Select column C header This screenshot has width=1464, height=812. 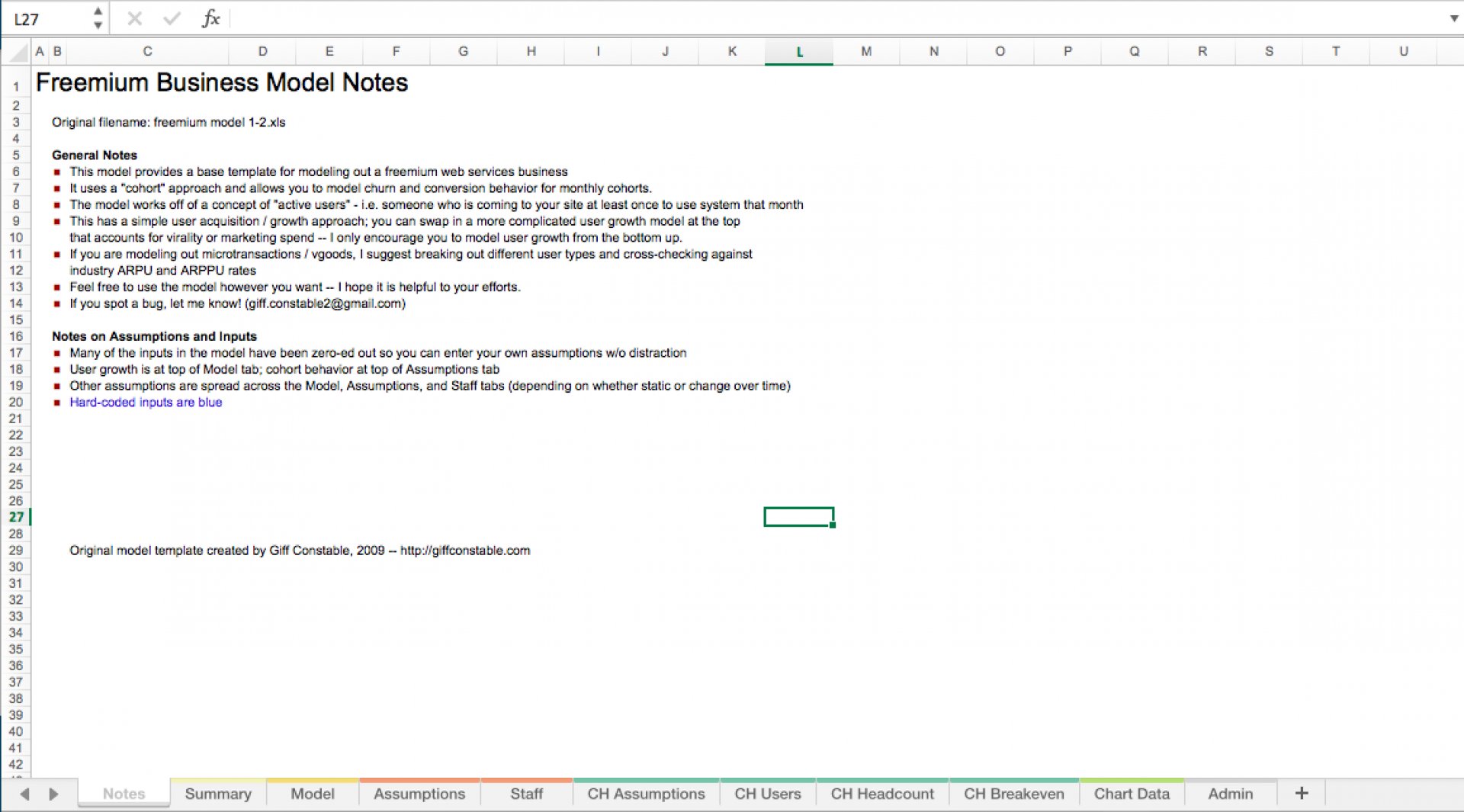click(x=147, y=52)
